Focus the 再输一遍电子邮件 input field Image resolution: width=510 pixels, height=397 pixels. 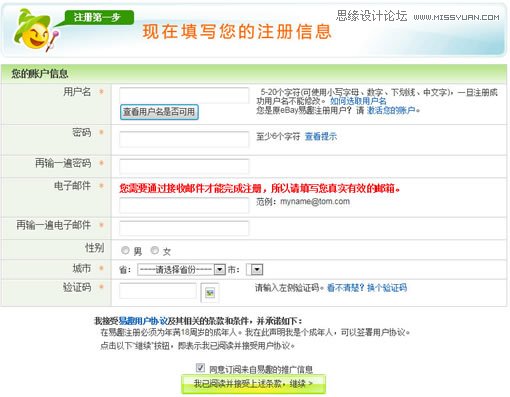click(184, 228)
